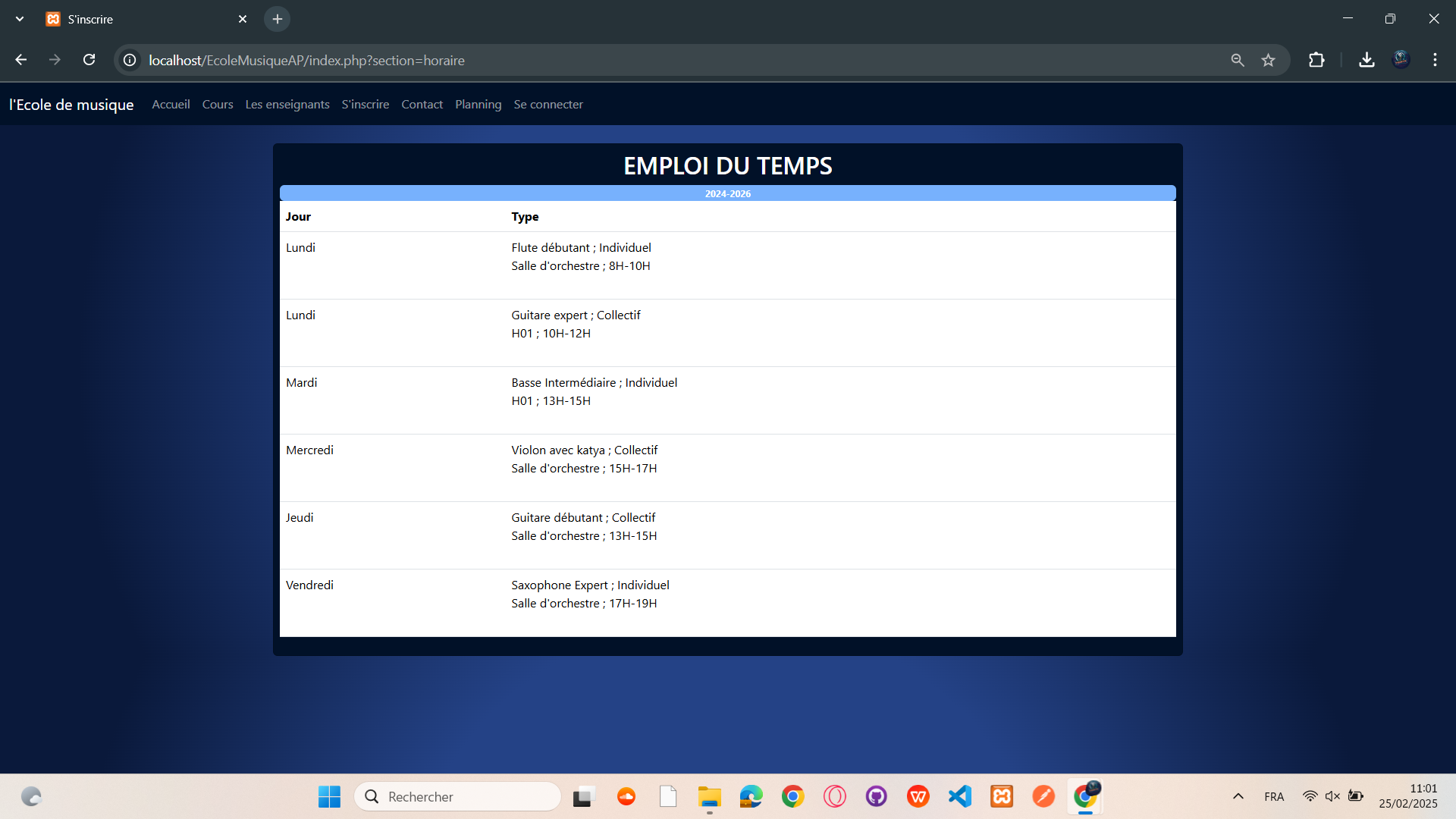Go back to previous page
Viewport: 1456px width, 819px height.
click(x=20, y=60)
